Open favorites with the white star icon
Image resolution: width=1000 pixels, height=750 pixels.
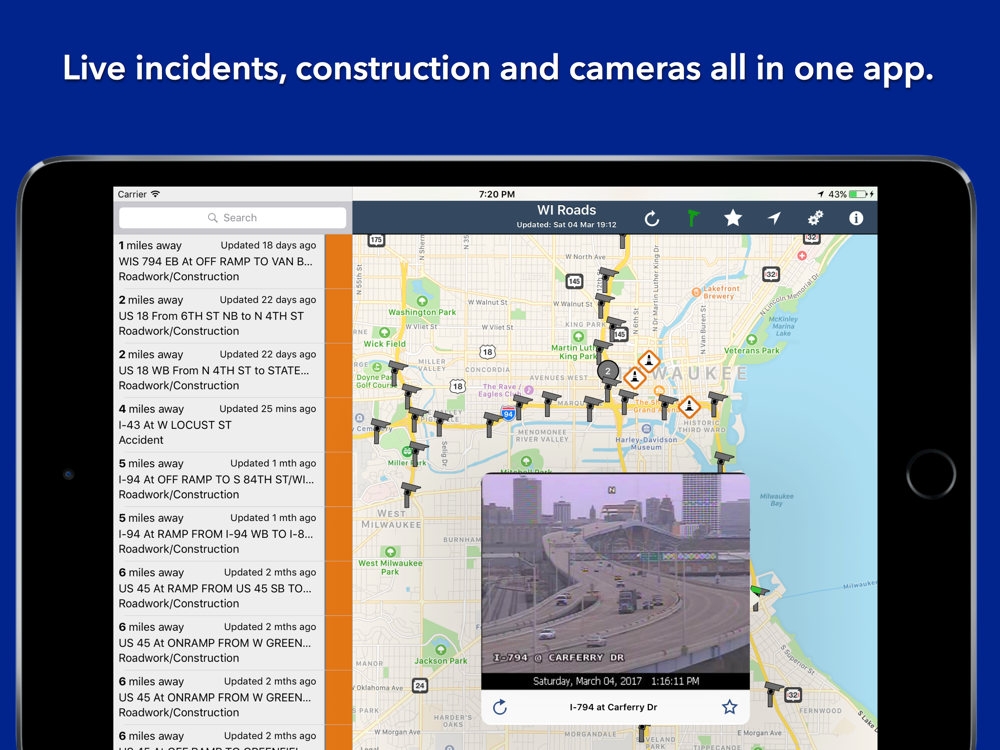pyautogui.click(x=733, y=218)
